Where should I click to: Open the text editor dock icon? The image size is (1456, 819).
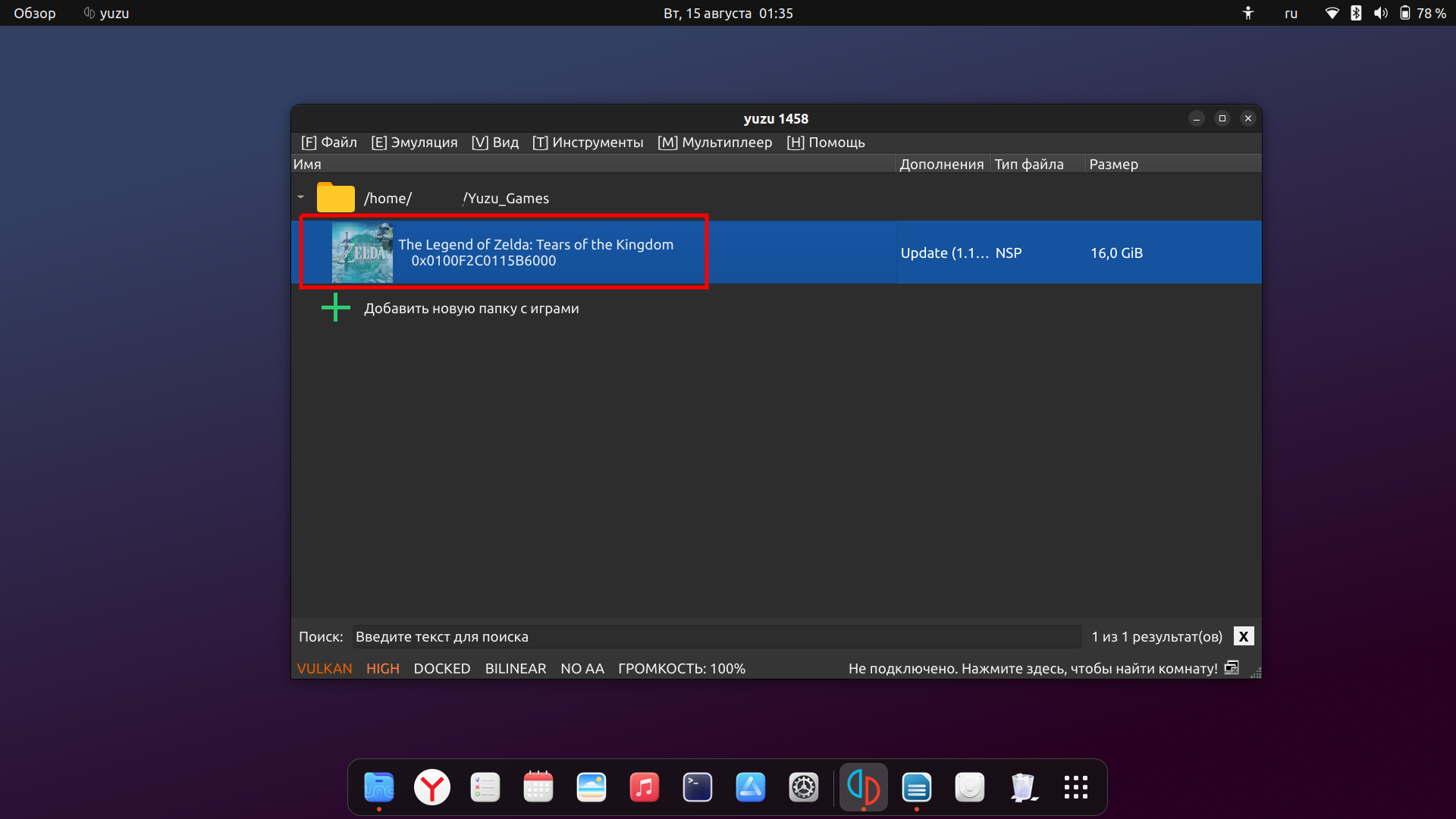[917, 787]
